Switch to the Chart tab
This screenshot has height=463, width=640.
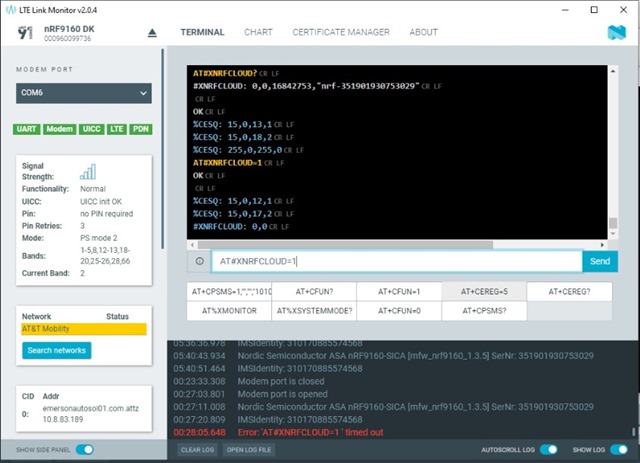[258, 32]
